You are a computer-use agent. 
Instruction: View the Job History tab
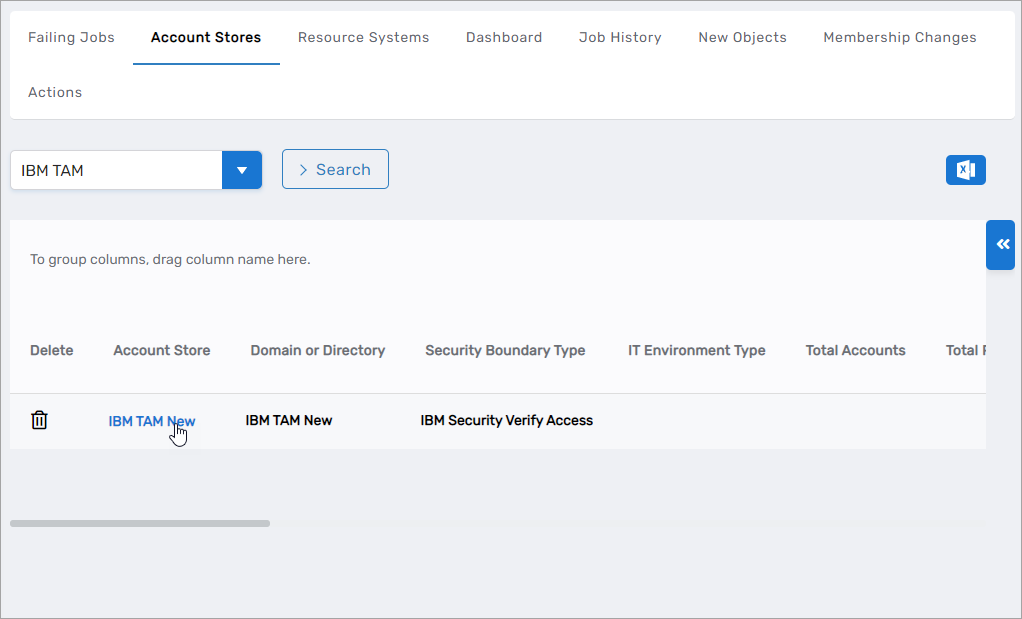tap(620, 37)
